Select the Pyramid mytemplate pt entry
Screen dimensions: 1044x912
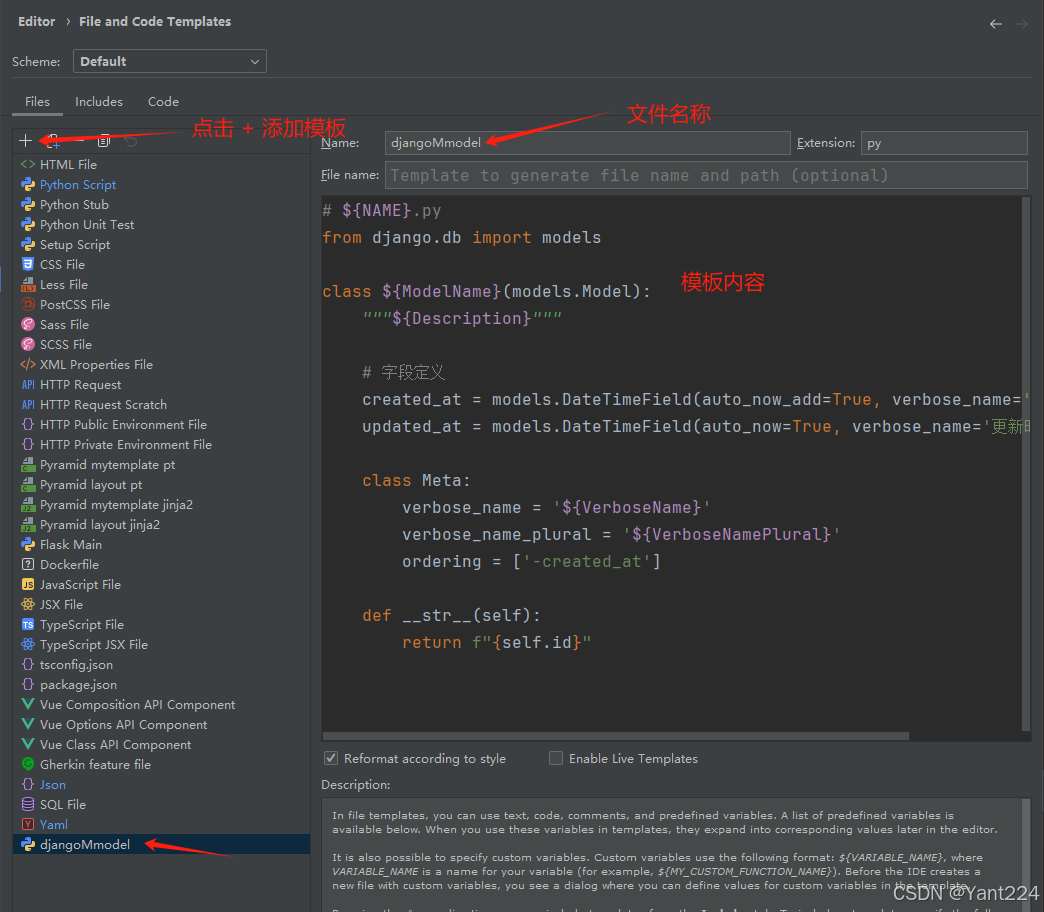tap(161, 465)
